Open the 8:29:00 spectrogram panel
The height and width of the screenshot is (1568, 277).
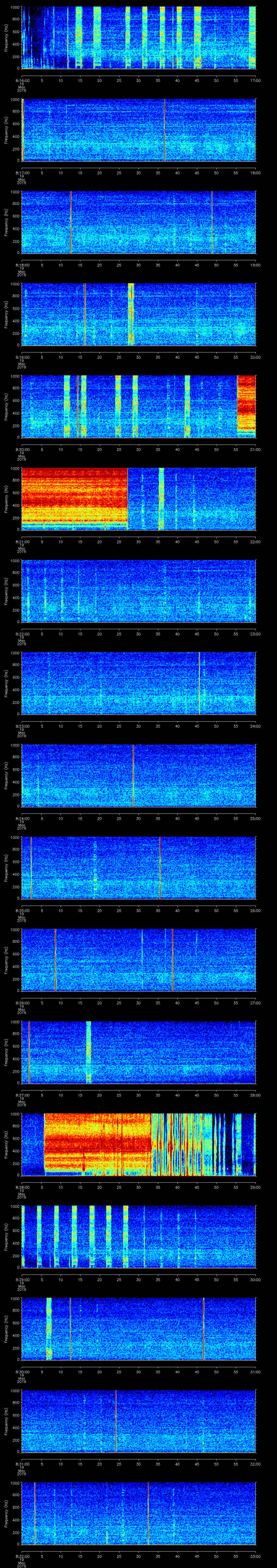pyautogui.click(x=138, y=1237)
